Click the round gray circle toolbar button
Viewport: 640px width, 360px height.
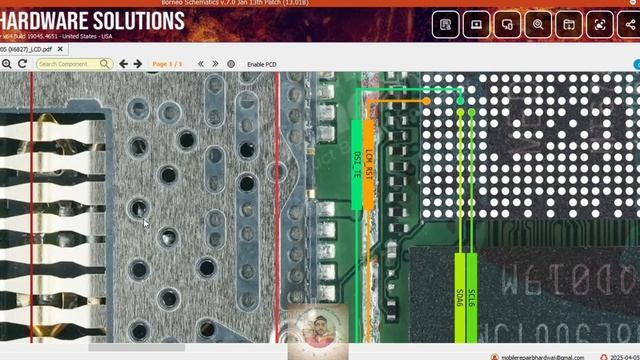coord(231,64)
